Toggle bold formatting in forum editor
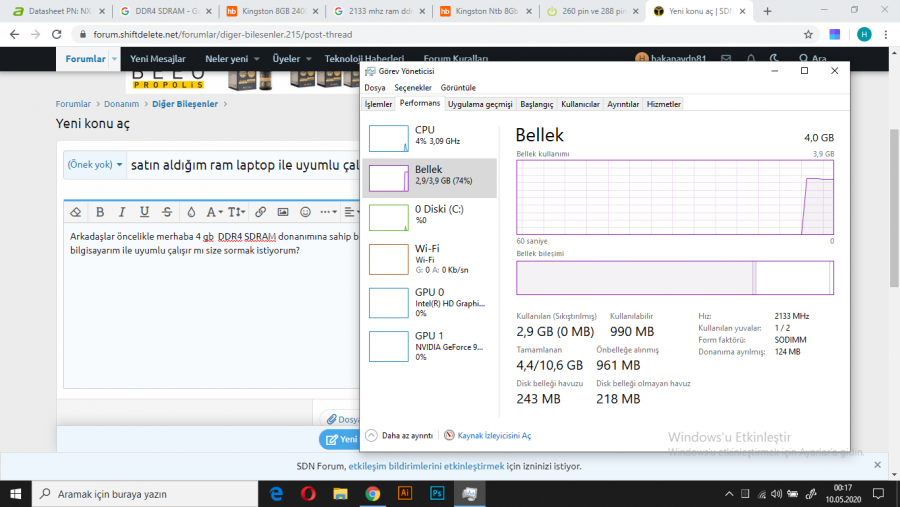900x507 pixels. click(x=100, y=212)
